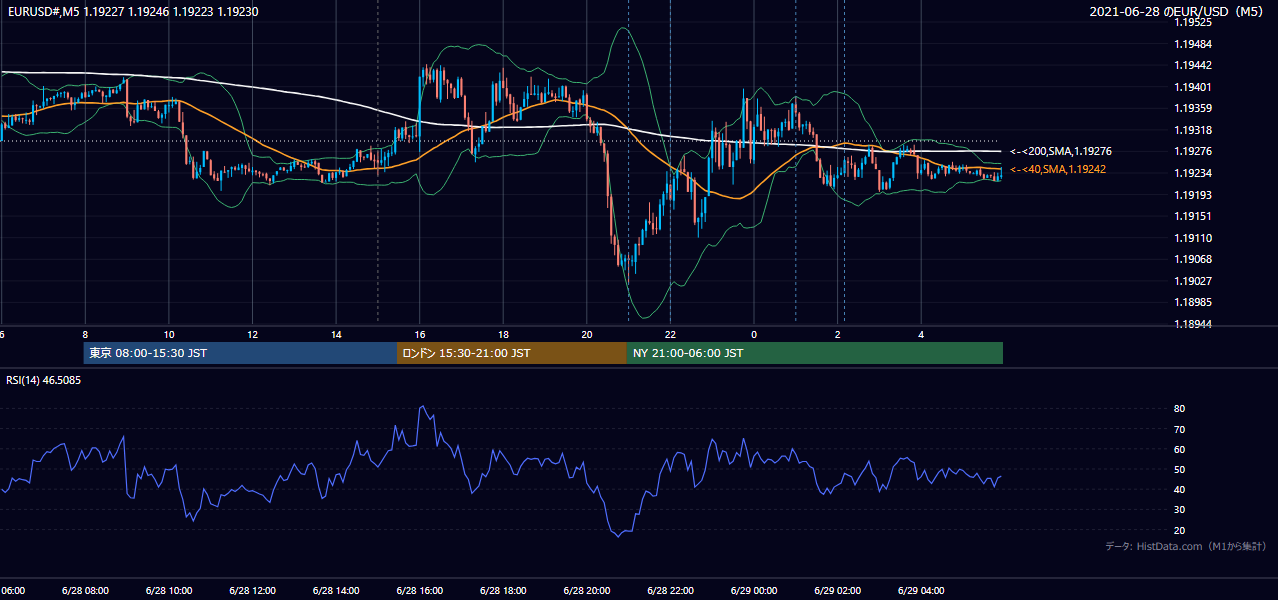Viewport: 1278px width, 600px height.
Task: Click the NY session bar 21:00-06:00 JST
Action: 814,353
